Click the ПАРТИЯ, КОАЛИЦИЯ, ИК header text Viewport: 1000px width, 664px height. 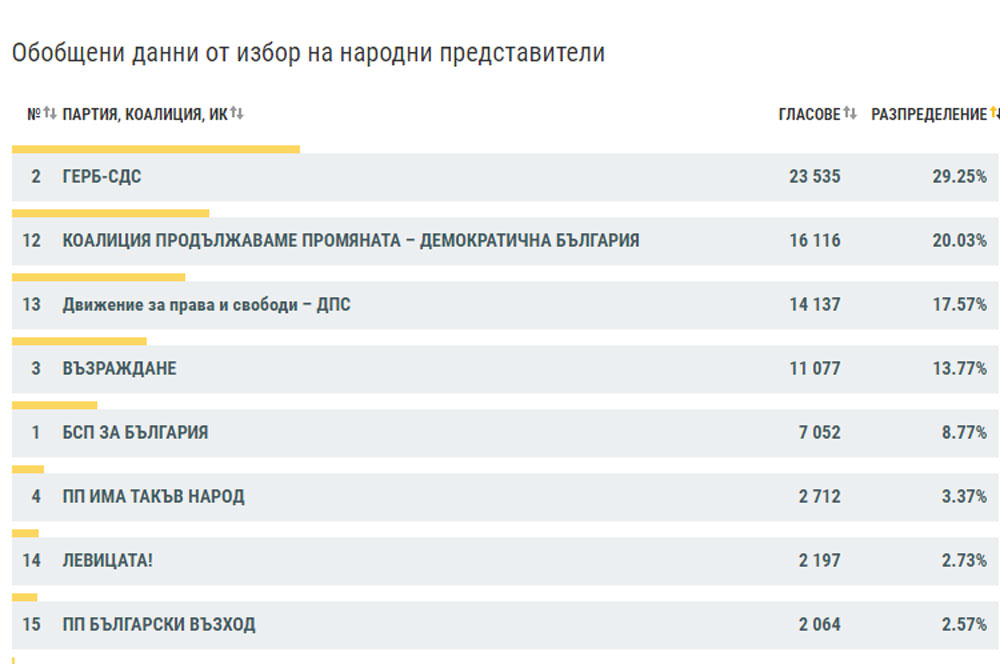[145, 115]
